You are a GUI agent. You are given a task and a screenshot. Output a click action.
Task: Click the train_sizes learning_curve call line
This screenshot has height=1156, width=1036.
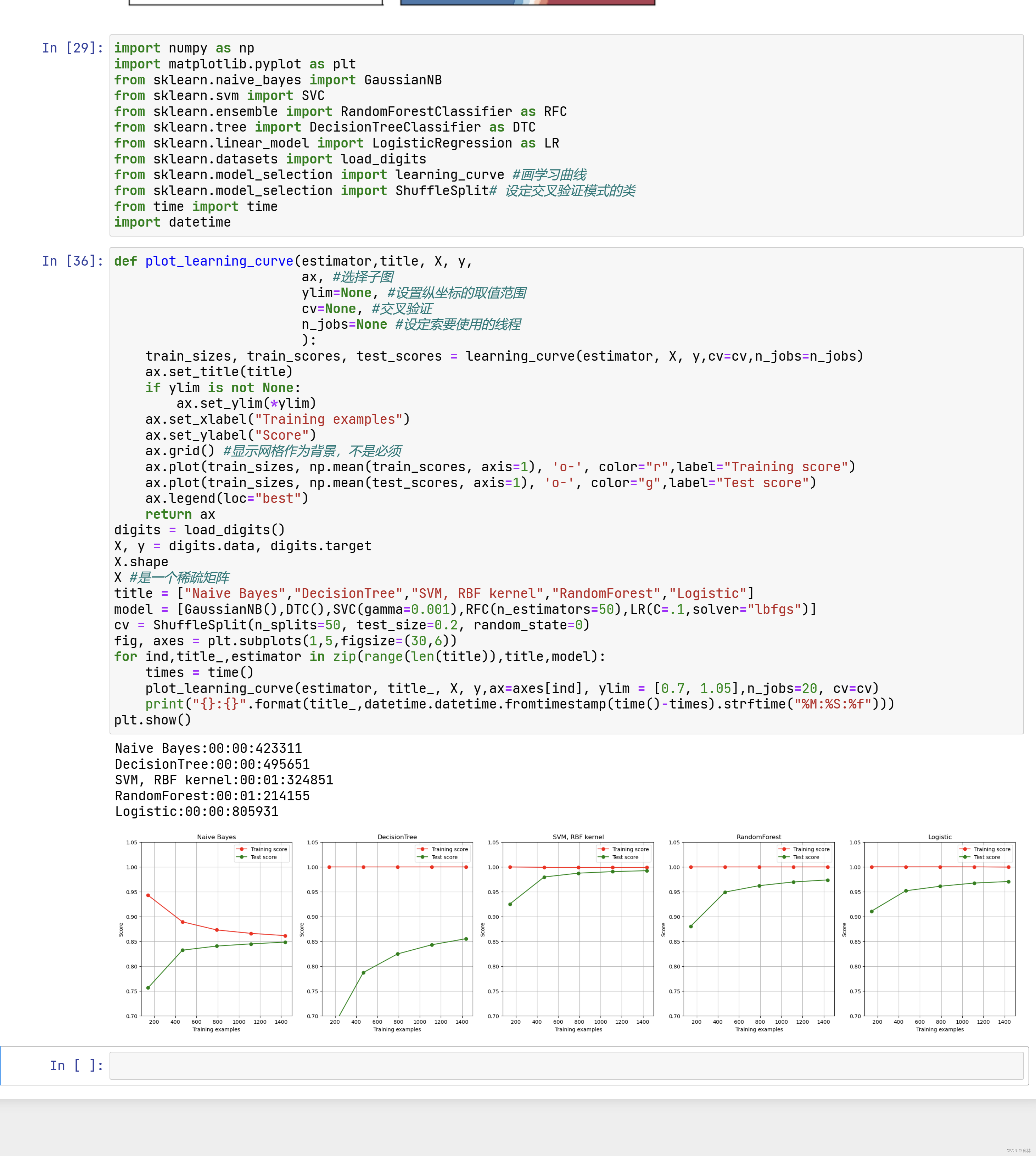point(504,356)
